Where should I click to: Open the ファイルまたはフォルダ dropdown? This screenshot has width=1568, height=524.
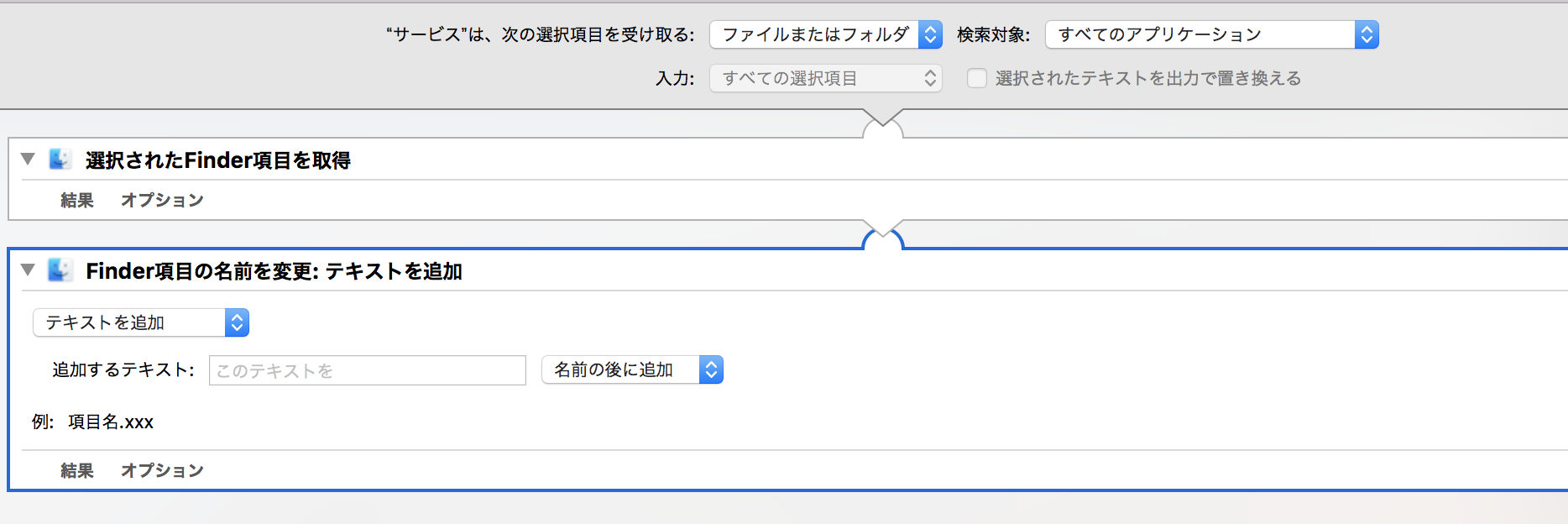(x=825, y=34)
